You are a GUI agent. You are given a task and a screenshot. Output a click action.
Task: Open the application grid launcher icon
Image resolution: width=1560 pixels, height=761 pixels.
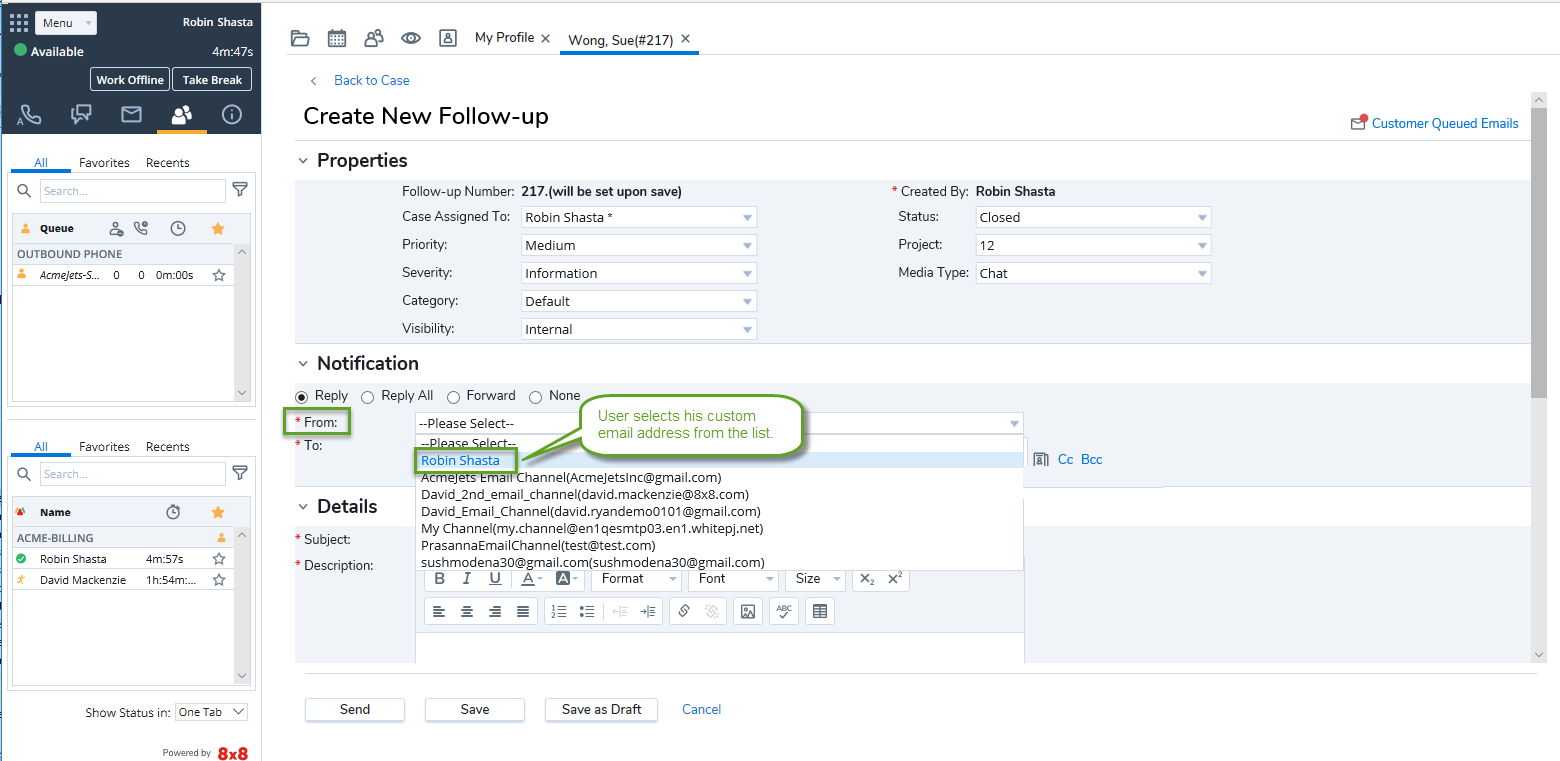(19, 23)
